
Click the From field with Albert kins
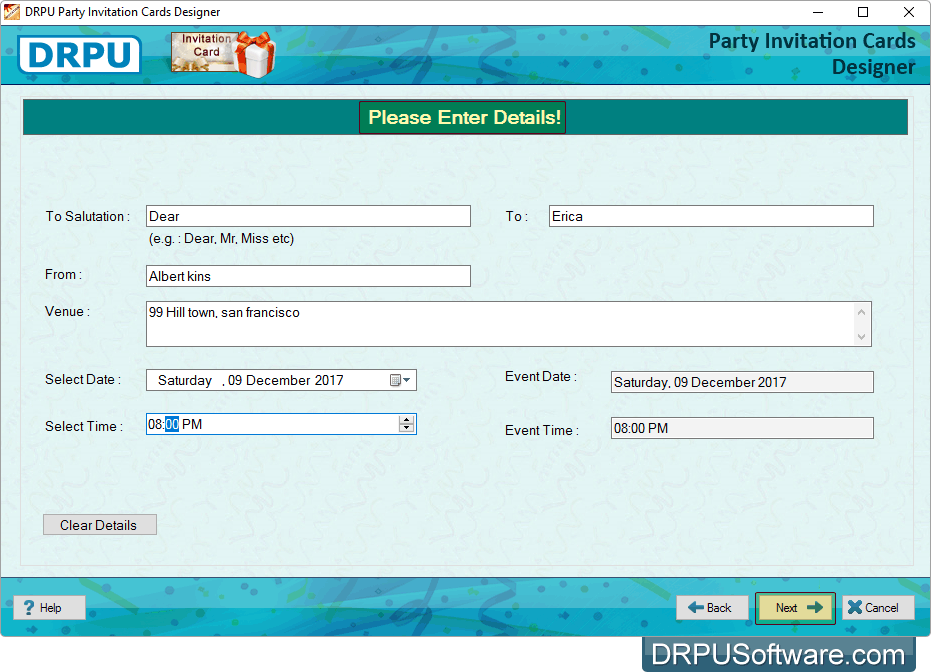(308, 276)
